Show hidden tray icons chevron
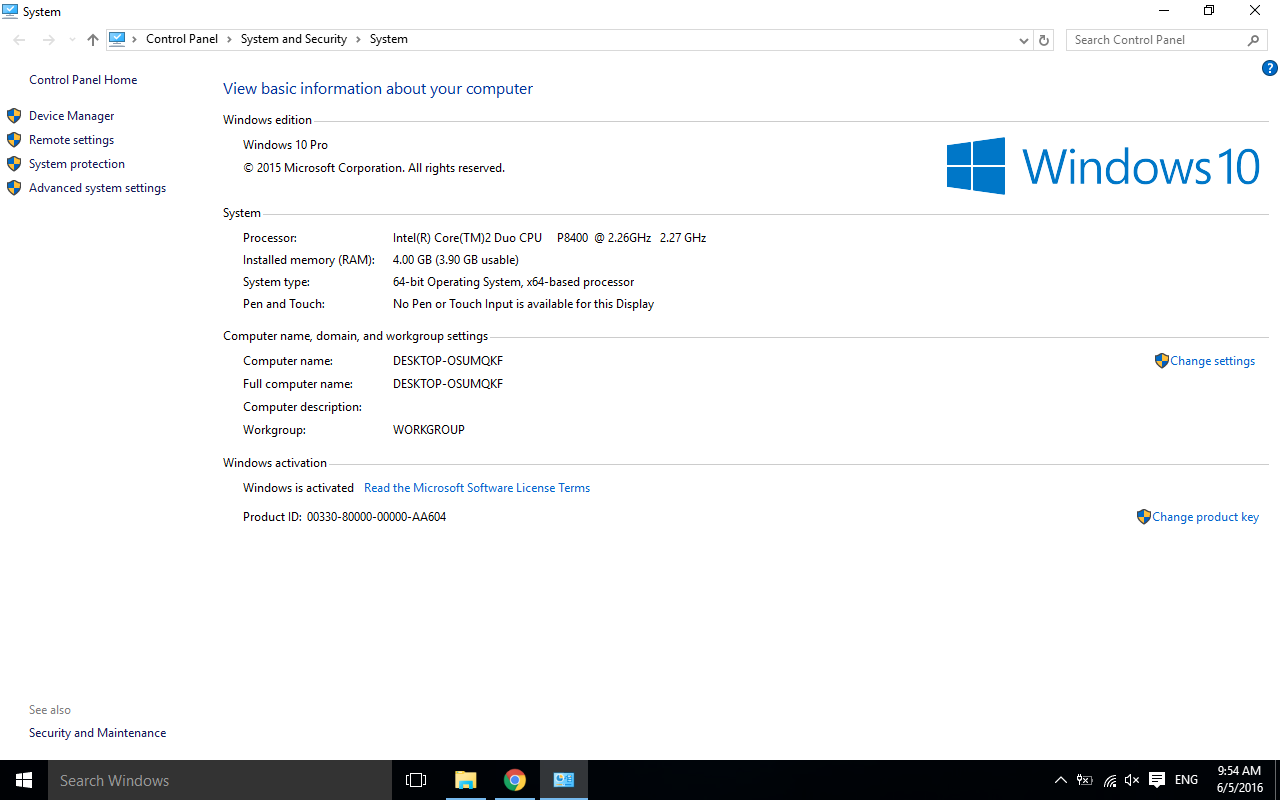This screenshot has width=1280, height=800. (x=1061, y=780)
